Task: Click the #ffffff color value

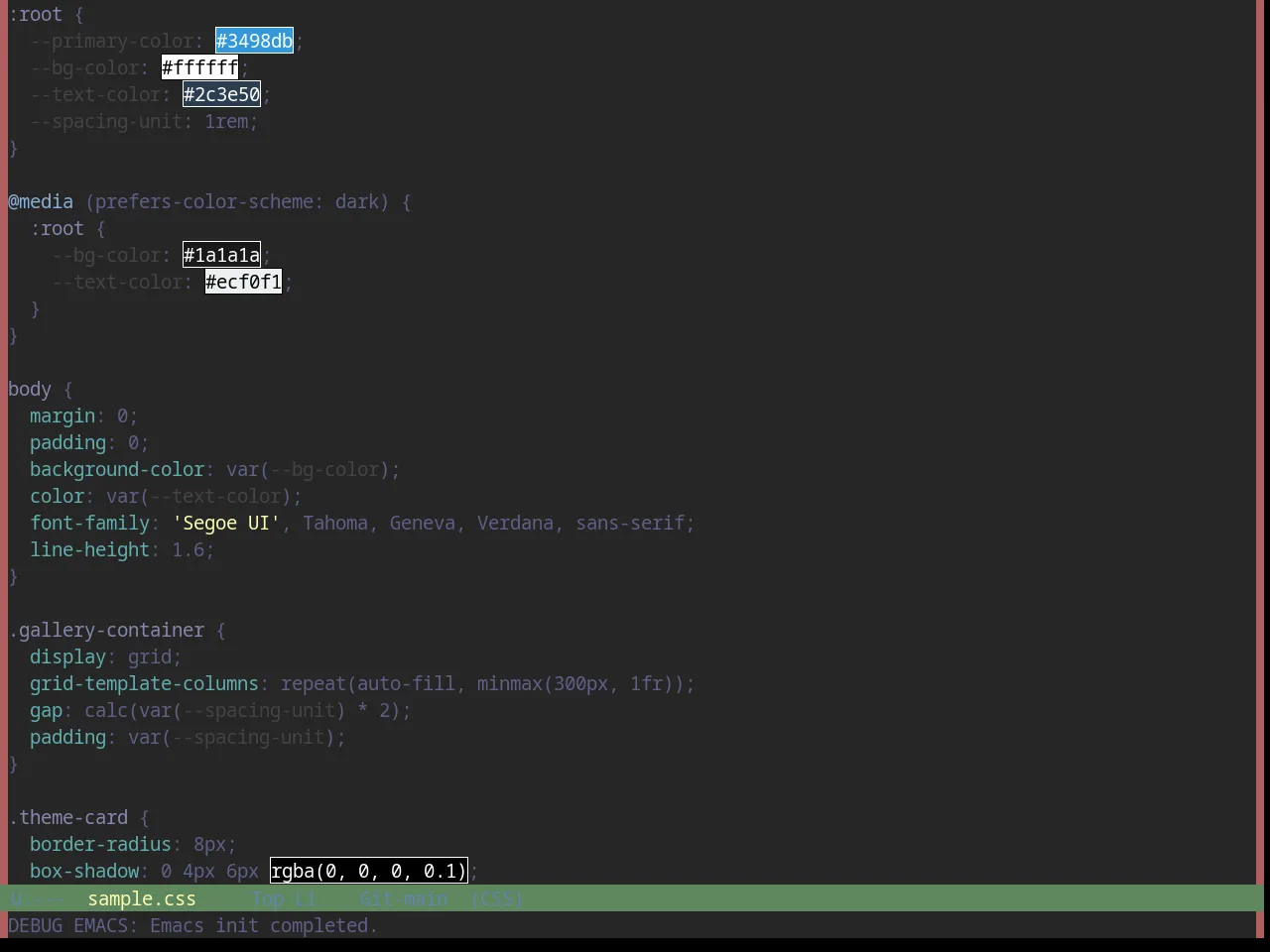Action: [199, 67]
